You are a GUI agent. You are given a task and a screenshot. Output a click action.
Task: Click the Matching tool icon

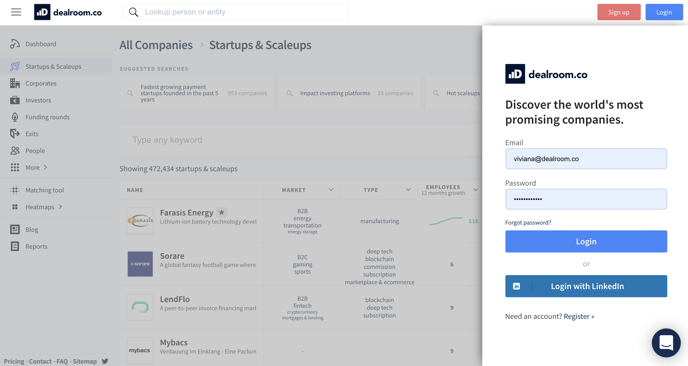point(15,190)
